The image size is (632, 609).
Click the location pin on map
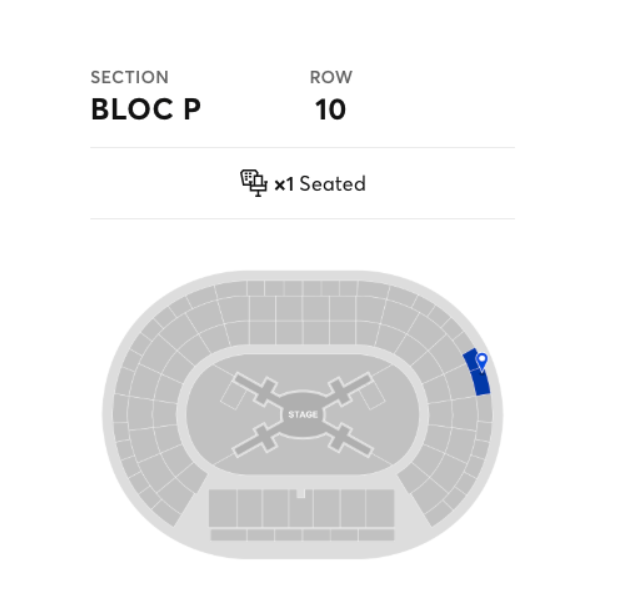pyautogui.click(x=482, y=360)
